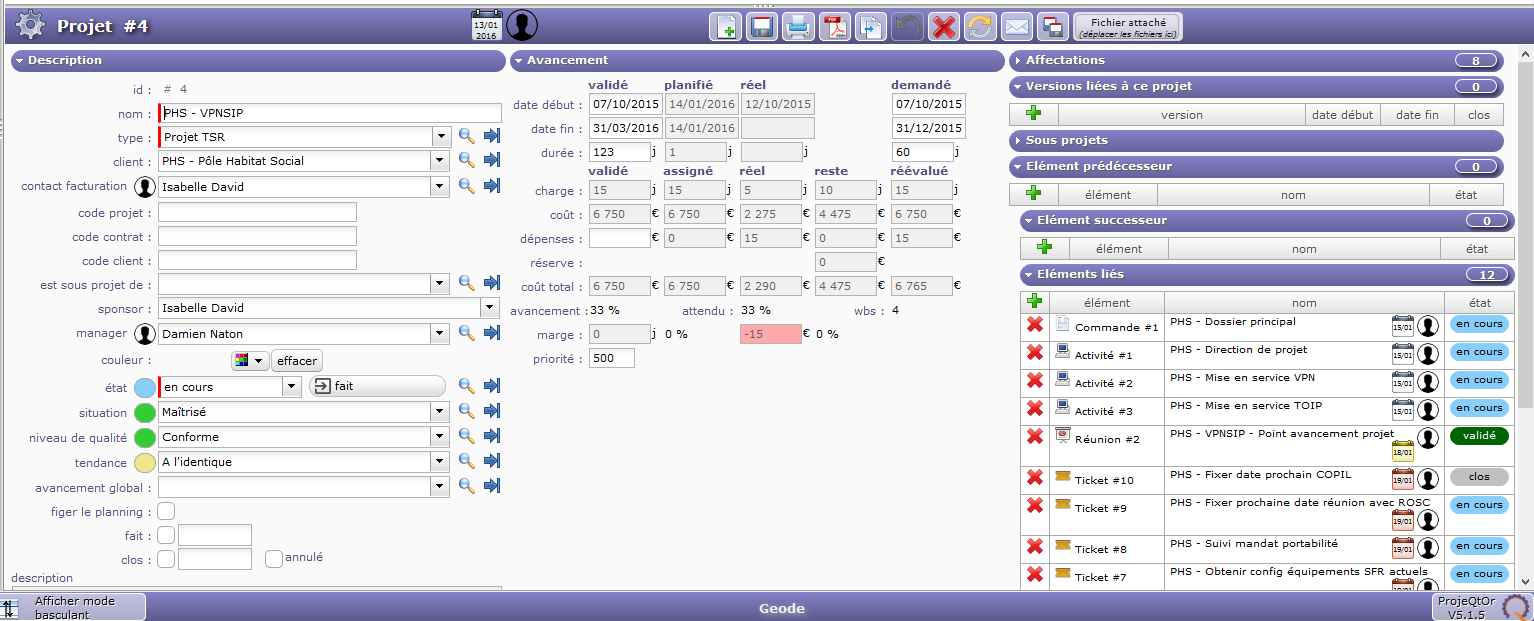The image size is (1534, 621).
Task: Refresh the project with the yellow arrows icon
Action: click(980, 27)
